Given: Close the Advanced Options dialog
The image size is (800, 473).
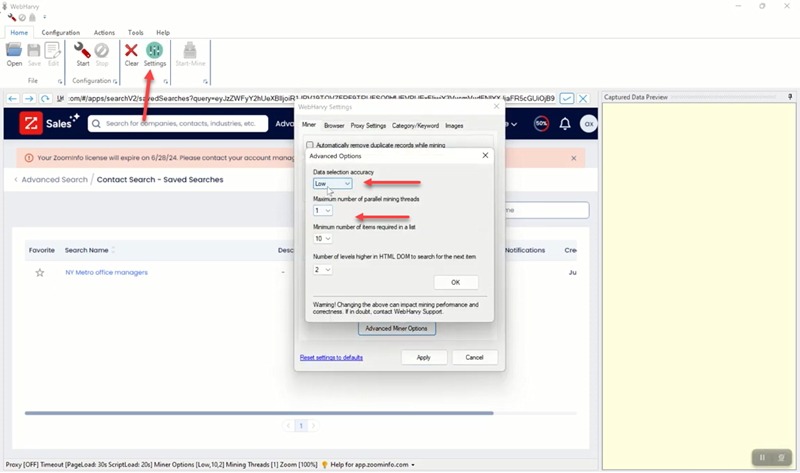Looking at the screenshot, I should [485, 155].
